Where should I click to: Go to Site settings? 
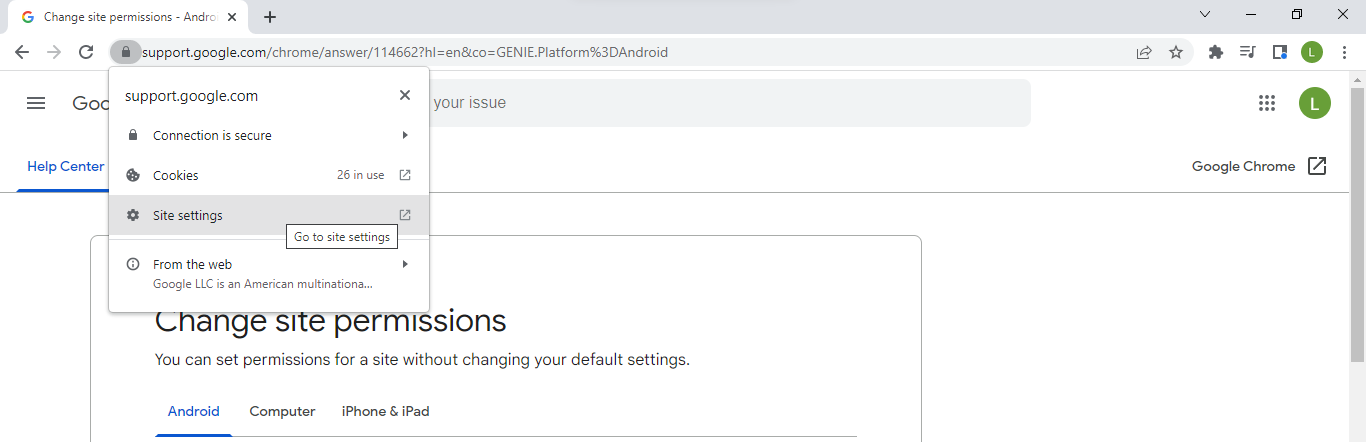pos(269,215)
